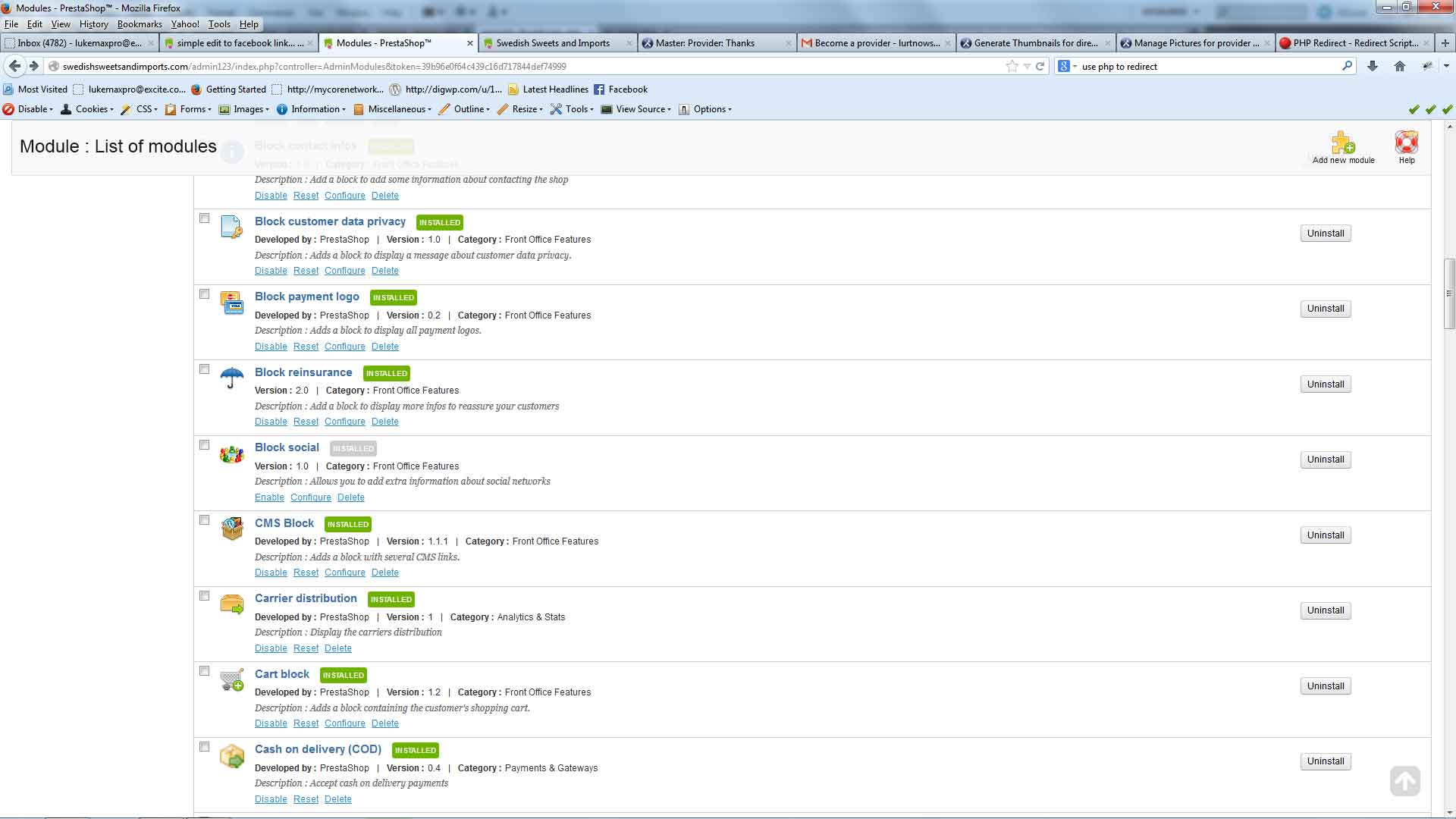The image size is (1456, 819).
Task: Tick the Carrier distribution checkbox
Action: click(204, 596)
